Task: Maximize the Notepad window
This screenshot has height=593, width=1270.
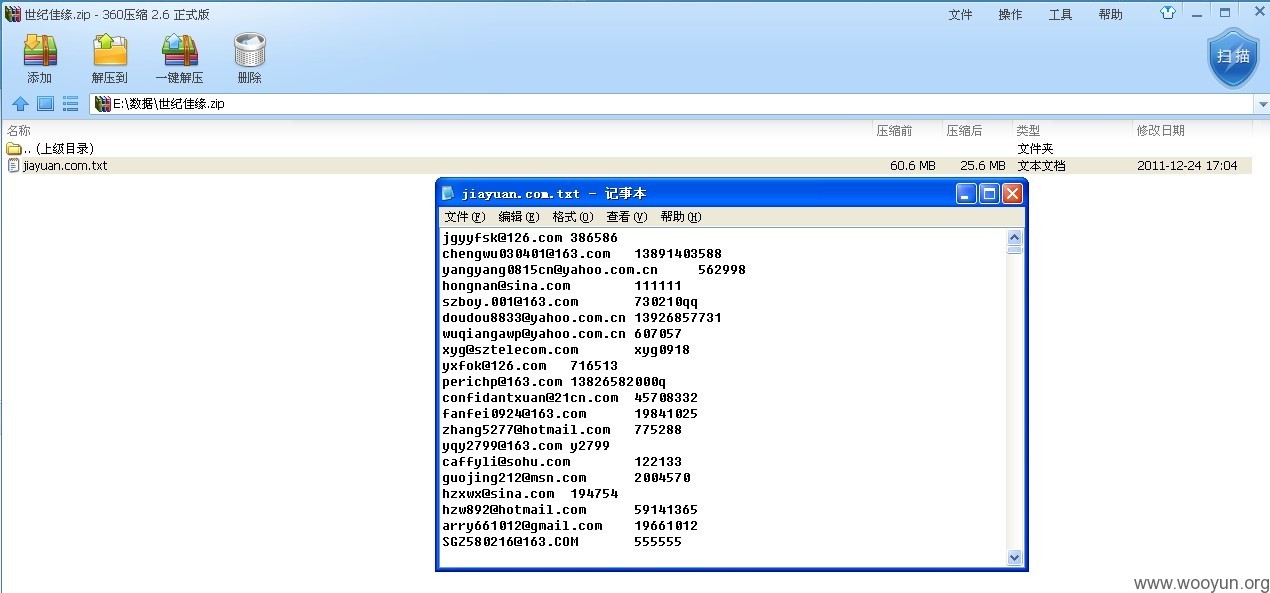Action: pyautogui.click(x=989, y=194)
